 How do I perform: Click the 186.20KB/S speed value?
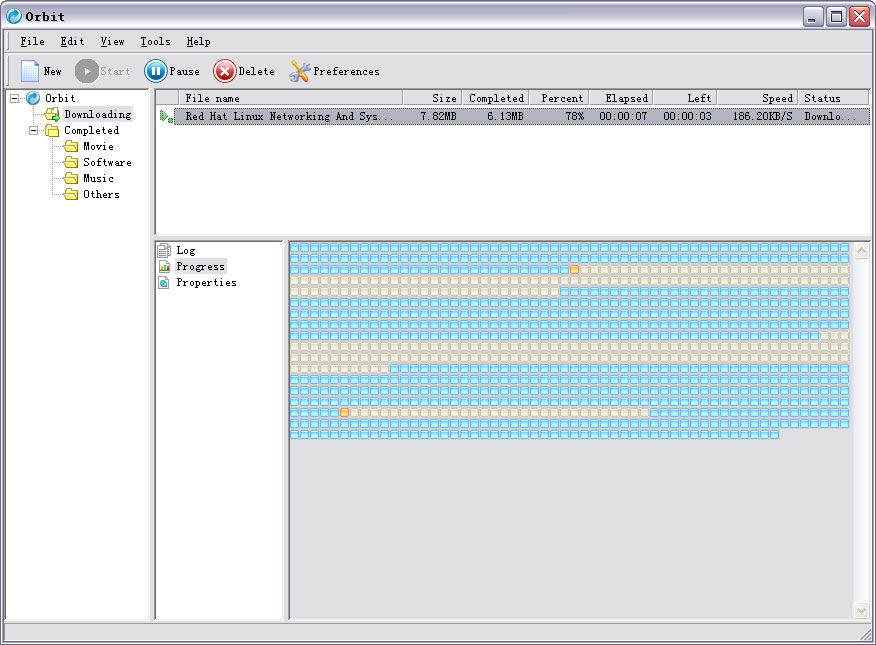click(x=763, y=116)
